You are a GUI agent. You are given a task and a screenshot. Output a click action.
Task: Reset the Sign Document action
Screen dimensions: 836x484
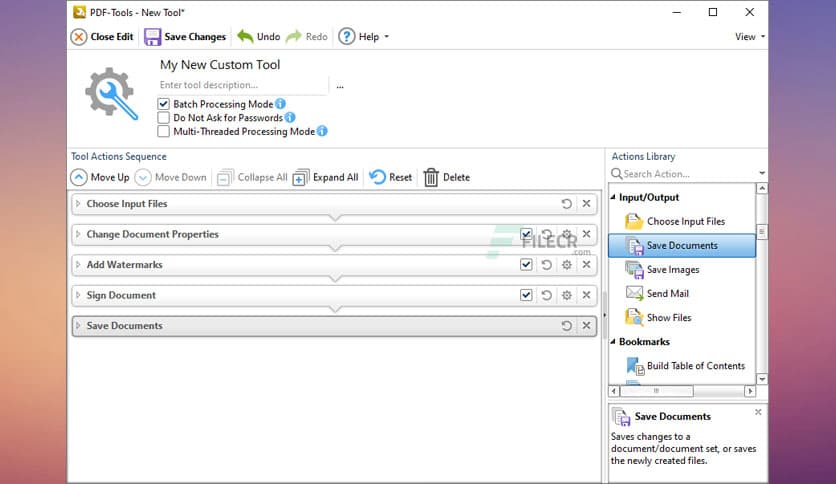pyautogui.click(x=546, y=295)
